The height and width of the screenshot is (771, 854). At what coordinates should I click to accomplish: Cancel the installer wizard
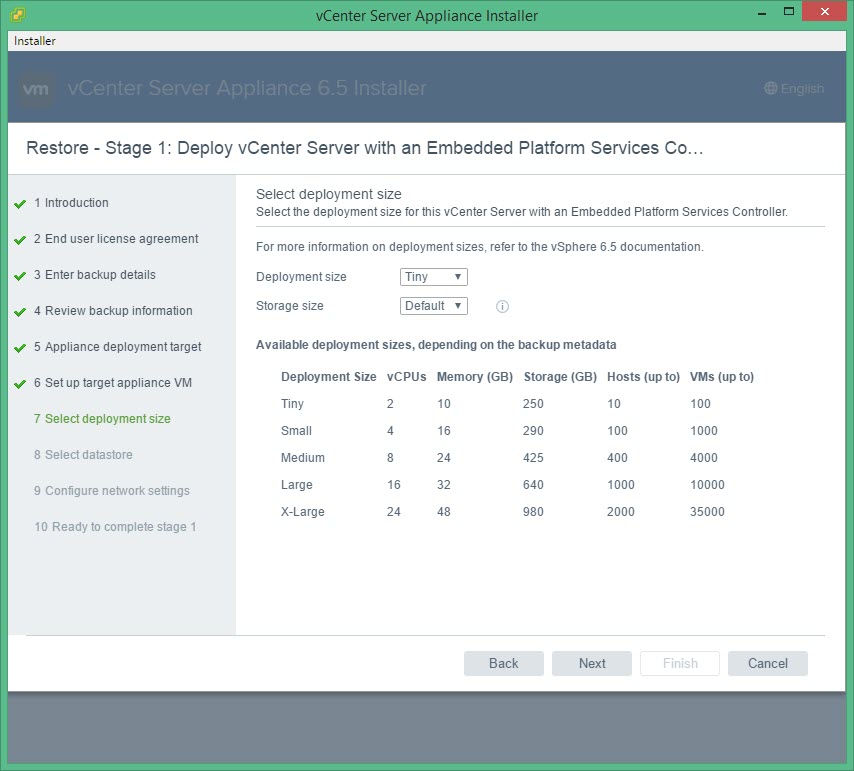[x=767, y=663]
